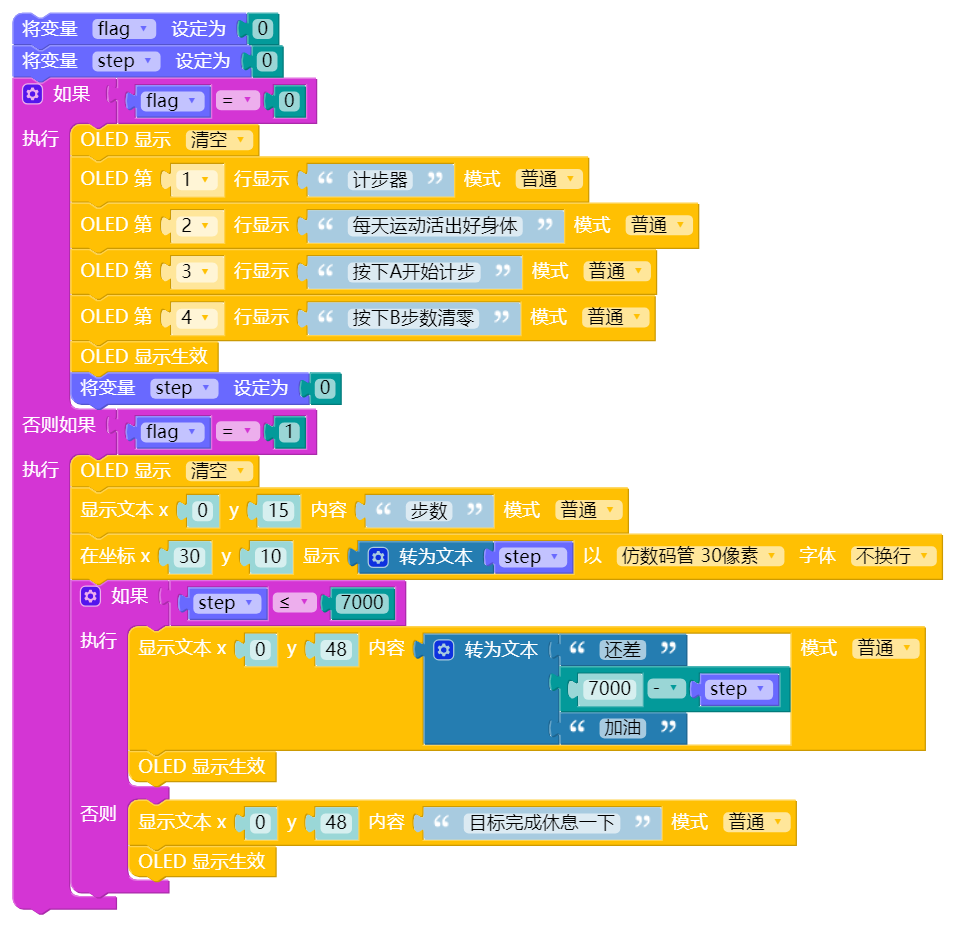Select the OLED 显示生效 block below row 4

pos(144,356)
